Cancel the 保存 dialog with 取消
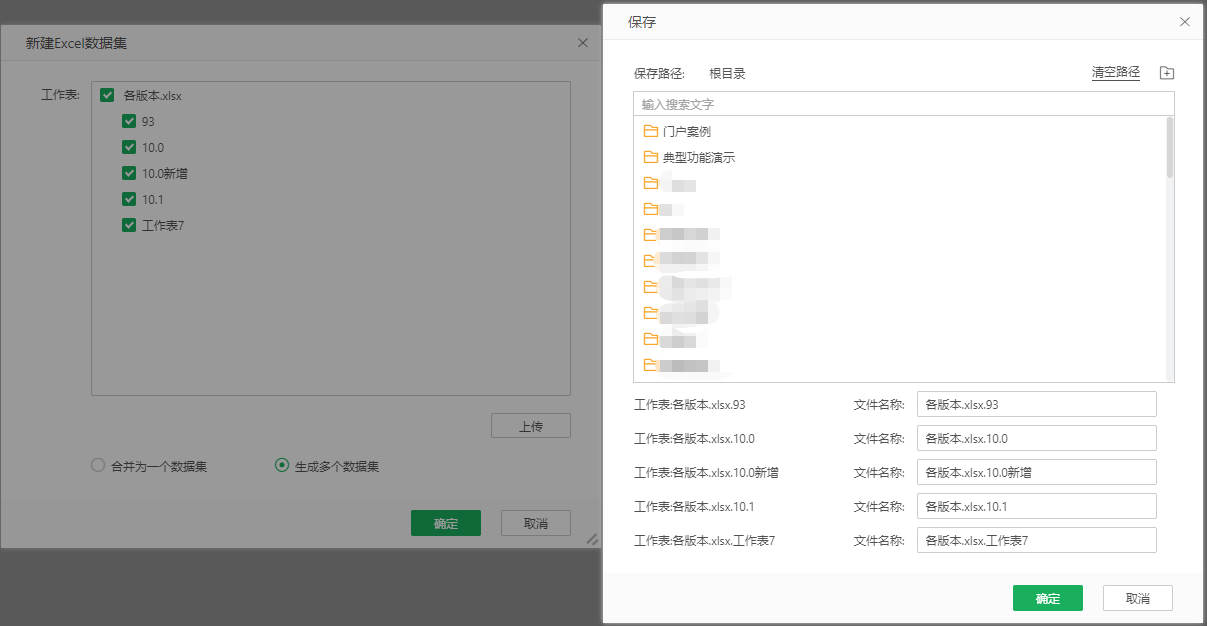The height and width of the screenshot is (626, 1207). click(x=1138, y=598)
